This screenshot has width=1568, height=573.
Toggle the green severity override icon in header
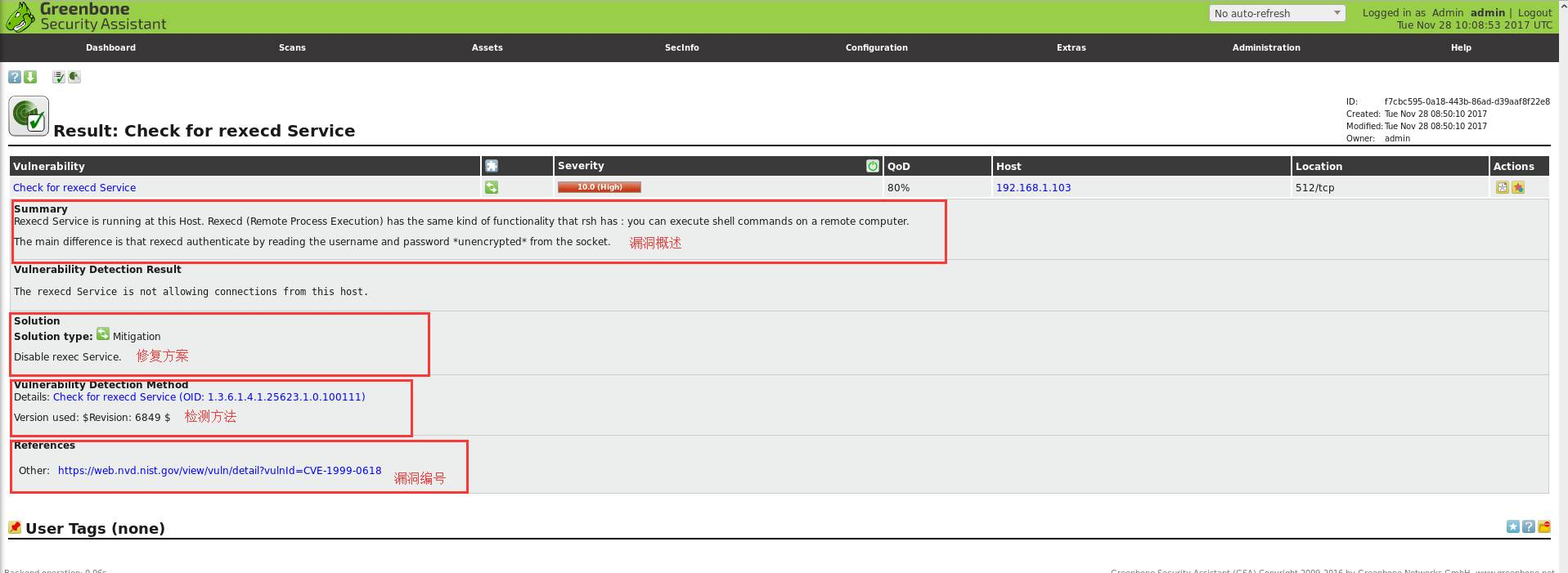pyautogui.click(x=873, y=166)
